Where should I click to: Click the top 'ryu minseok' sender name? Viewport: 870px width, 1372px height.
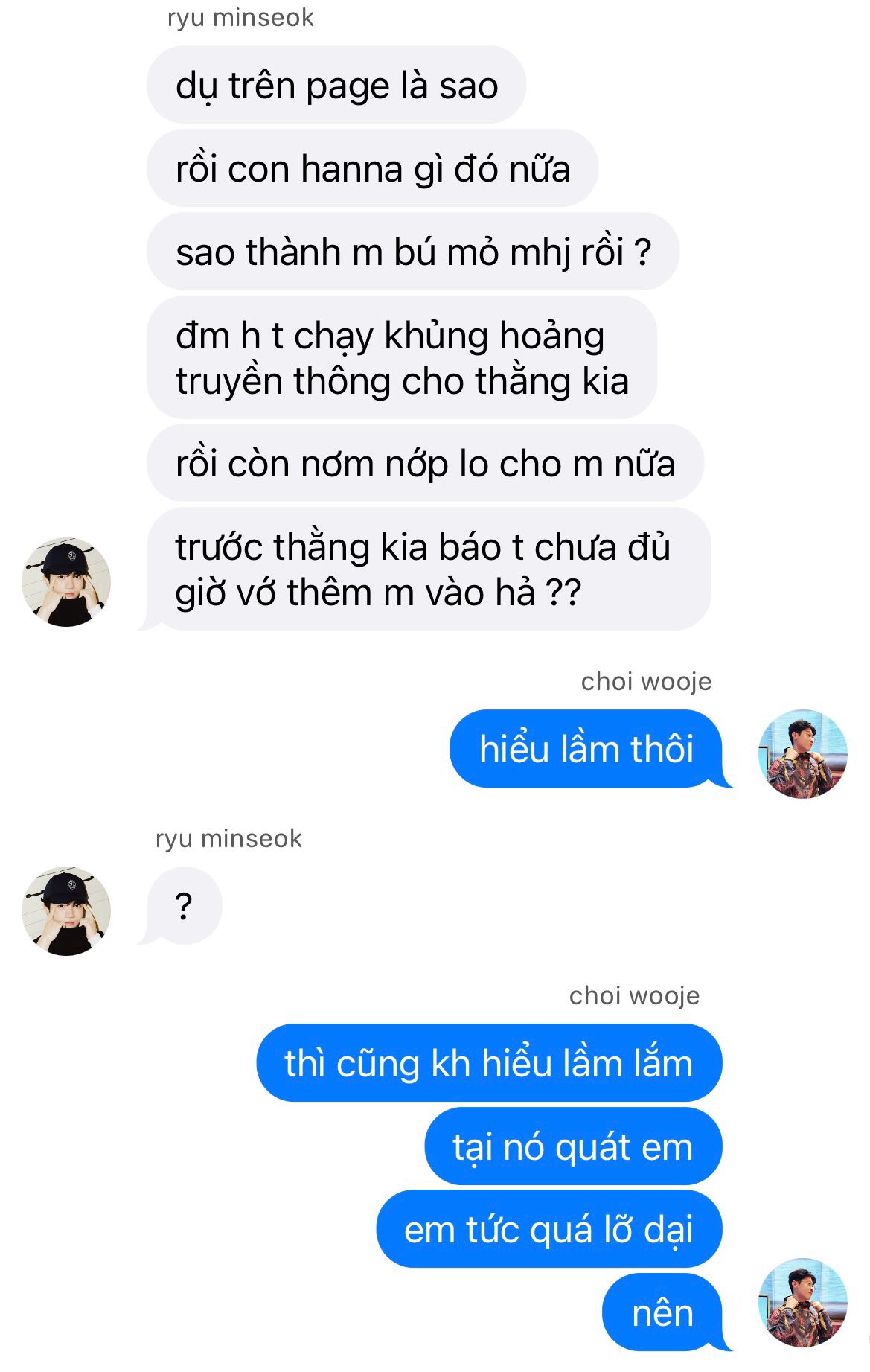point(240,17)
